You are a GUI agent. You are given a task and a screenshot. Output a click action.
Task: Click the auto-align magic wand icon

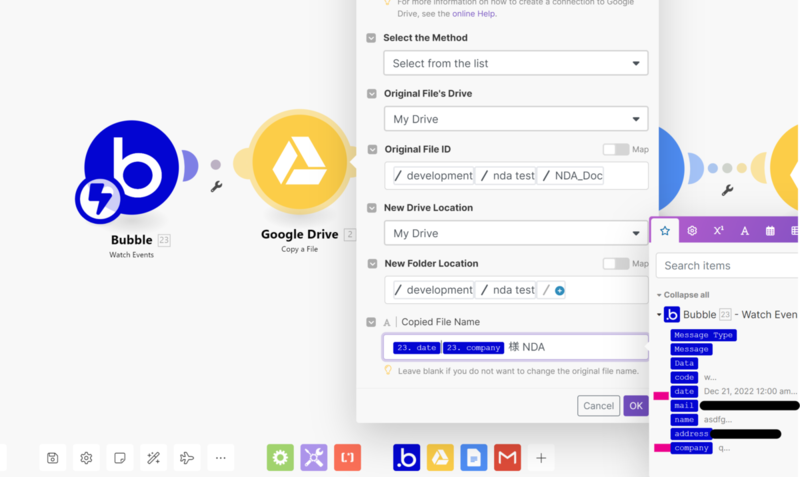(x=154, y=458)
